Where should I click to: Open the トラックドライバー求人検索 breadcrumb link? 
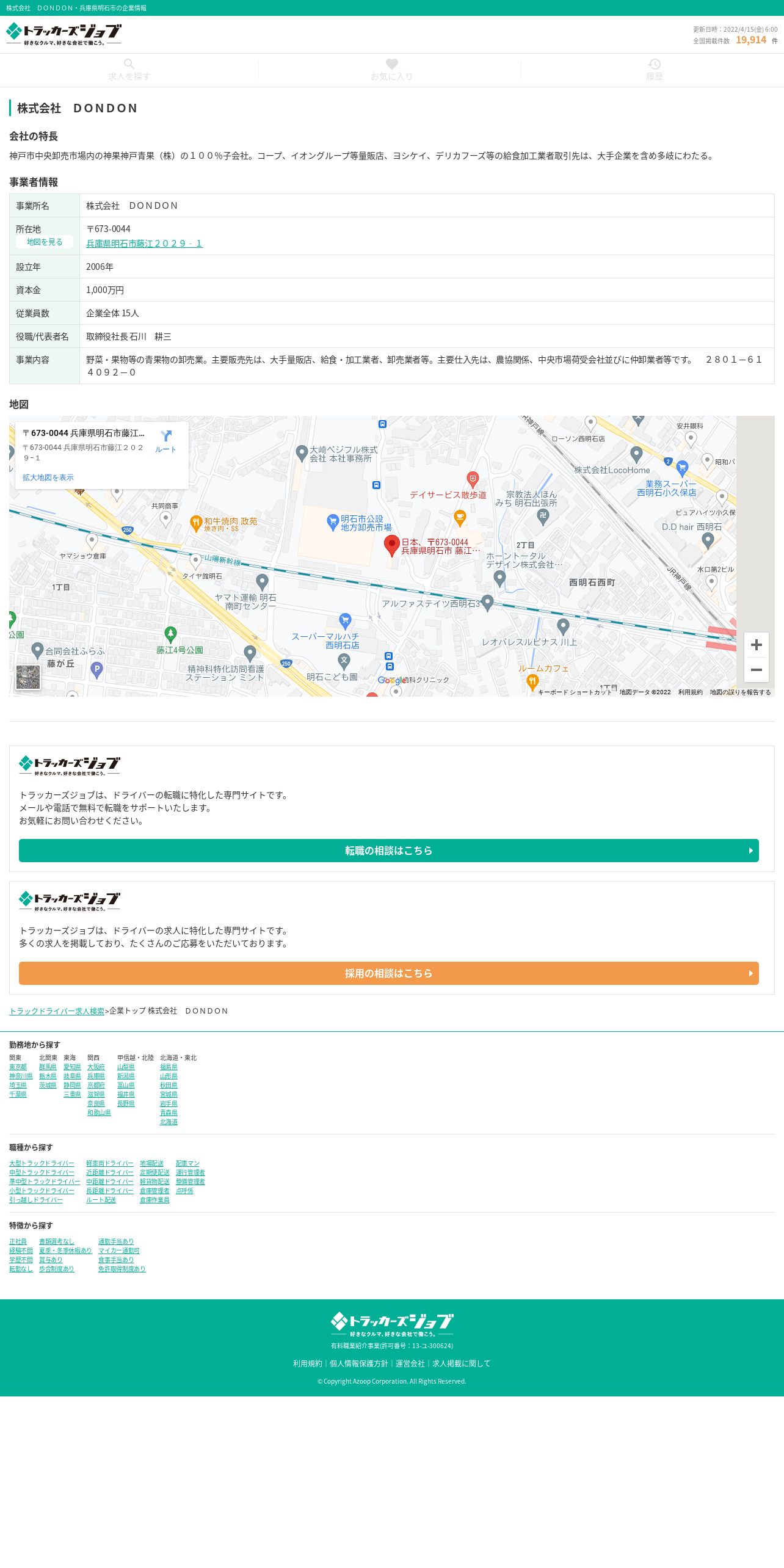click(x=57, y=1011)
